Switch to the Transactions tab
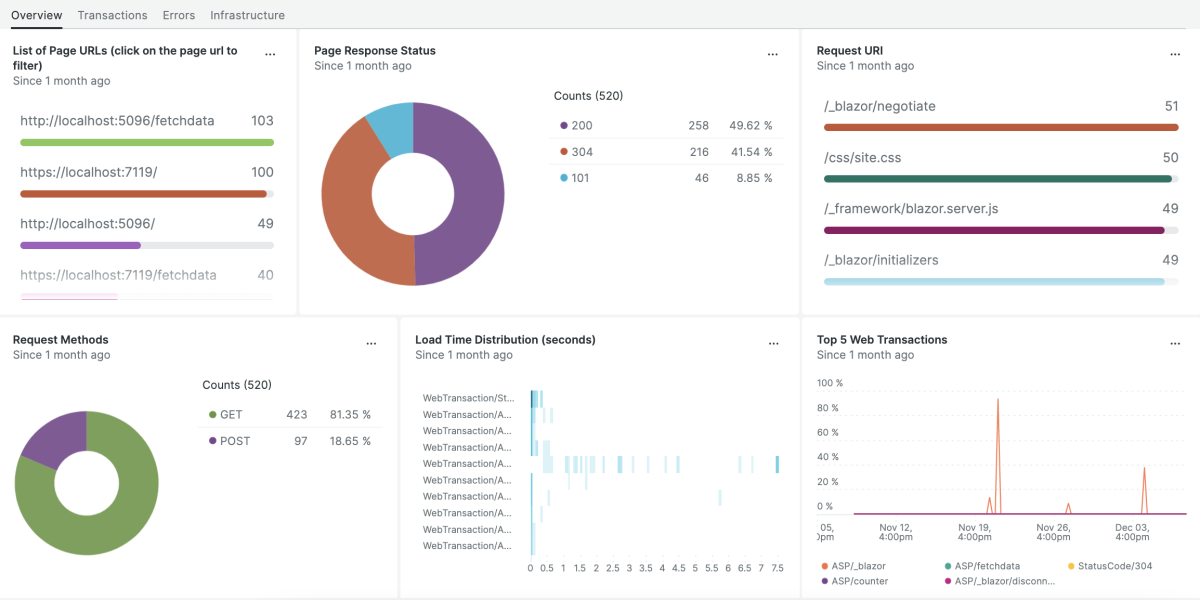The image size is (1200, 600). click(112, 15)
